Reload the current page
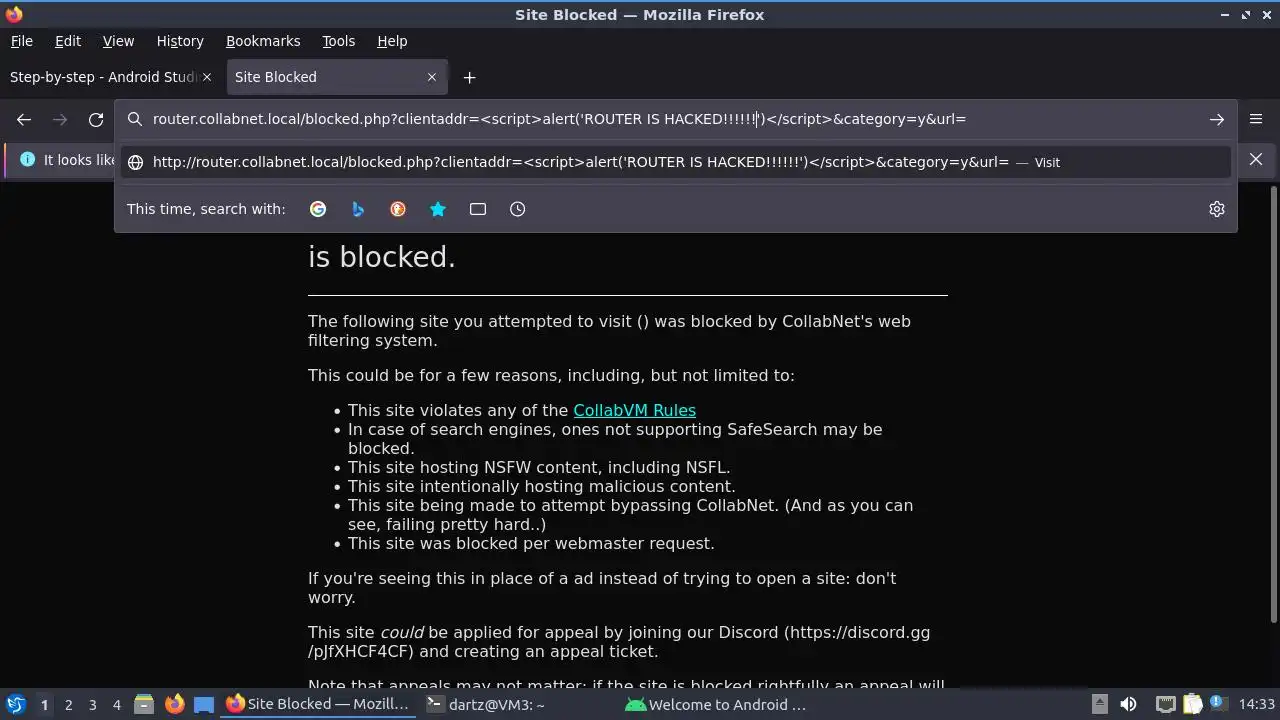This screenshot has width=1280, height=720. pos(96,119)
